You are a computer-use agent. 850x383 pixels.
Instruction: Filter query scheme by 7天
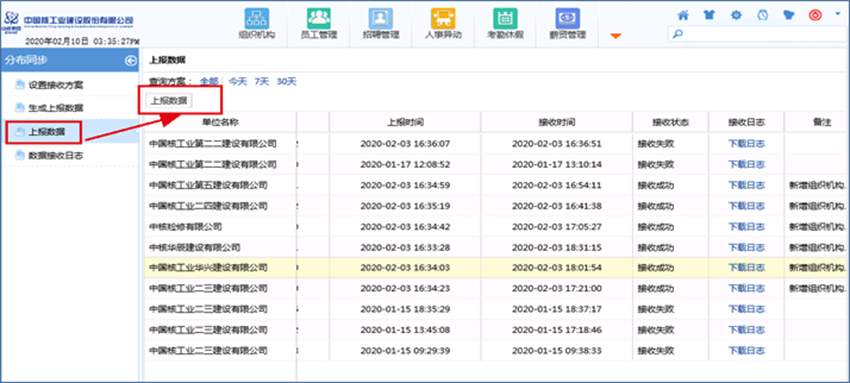point(262,81)
